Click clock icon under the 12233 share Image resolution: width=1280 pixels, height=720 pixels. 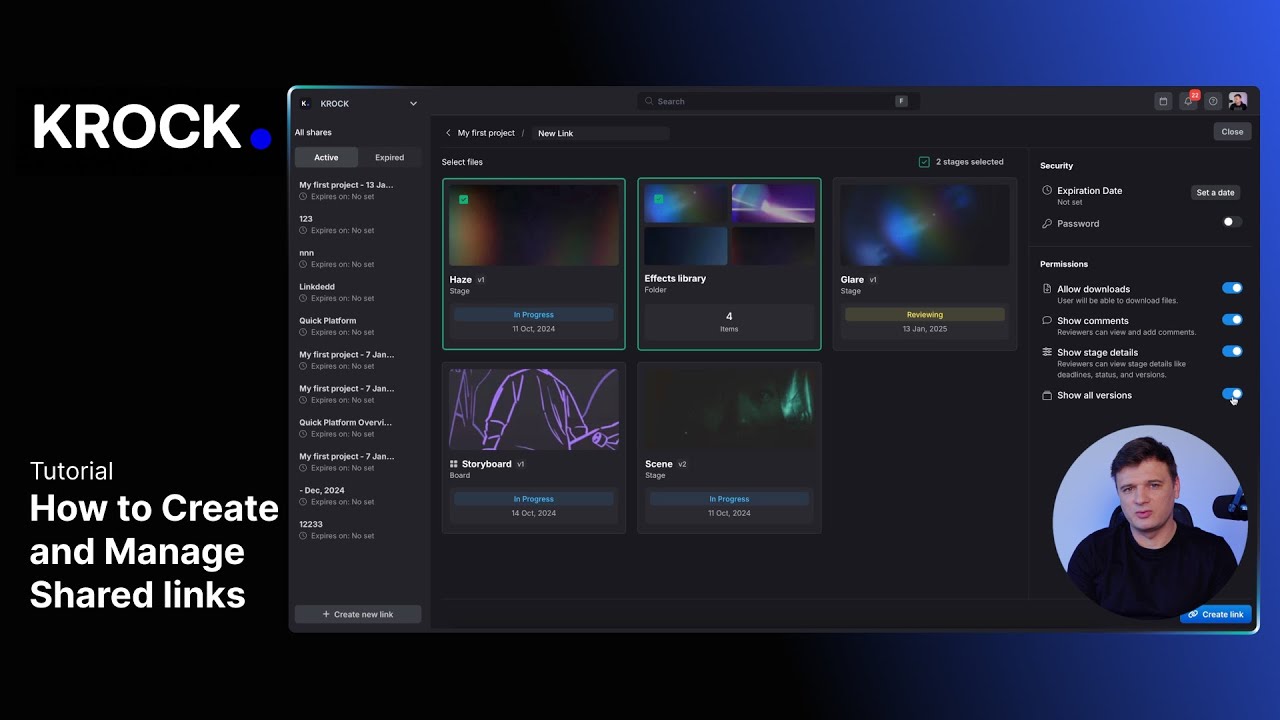coord(303,536)
